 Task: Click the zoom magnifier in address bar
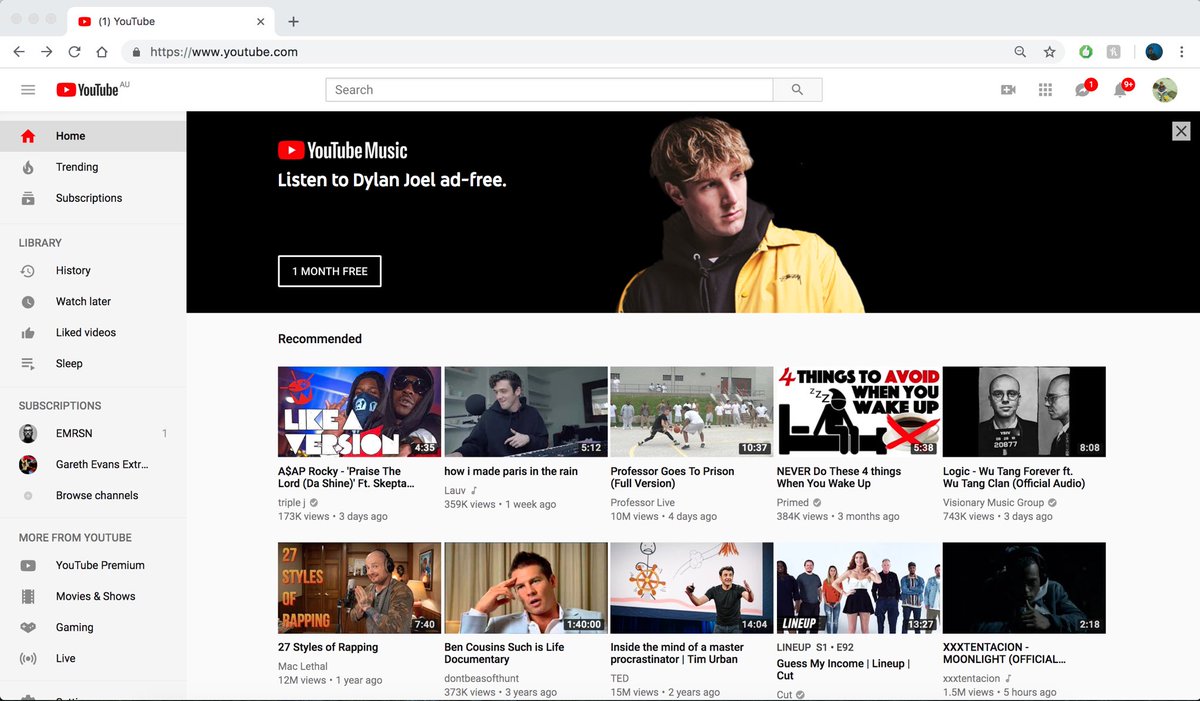1020,52
